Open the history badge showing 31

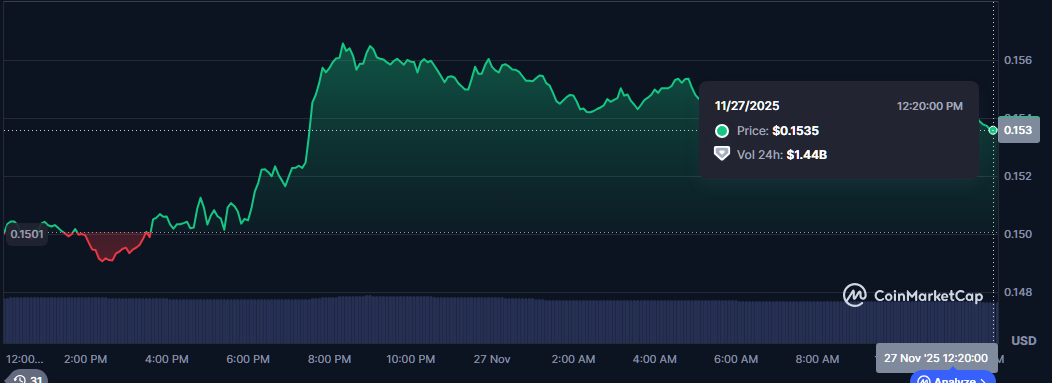coord(26,378)
